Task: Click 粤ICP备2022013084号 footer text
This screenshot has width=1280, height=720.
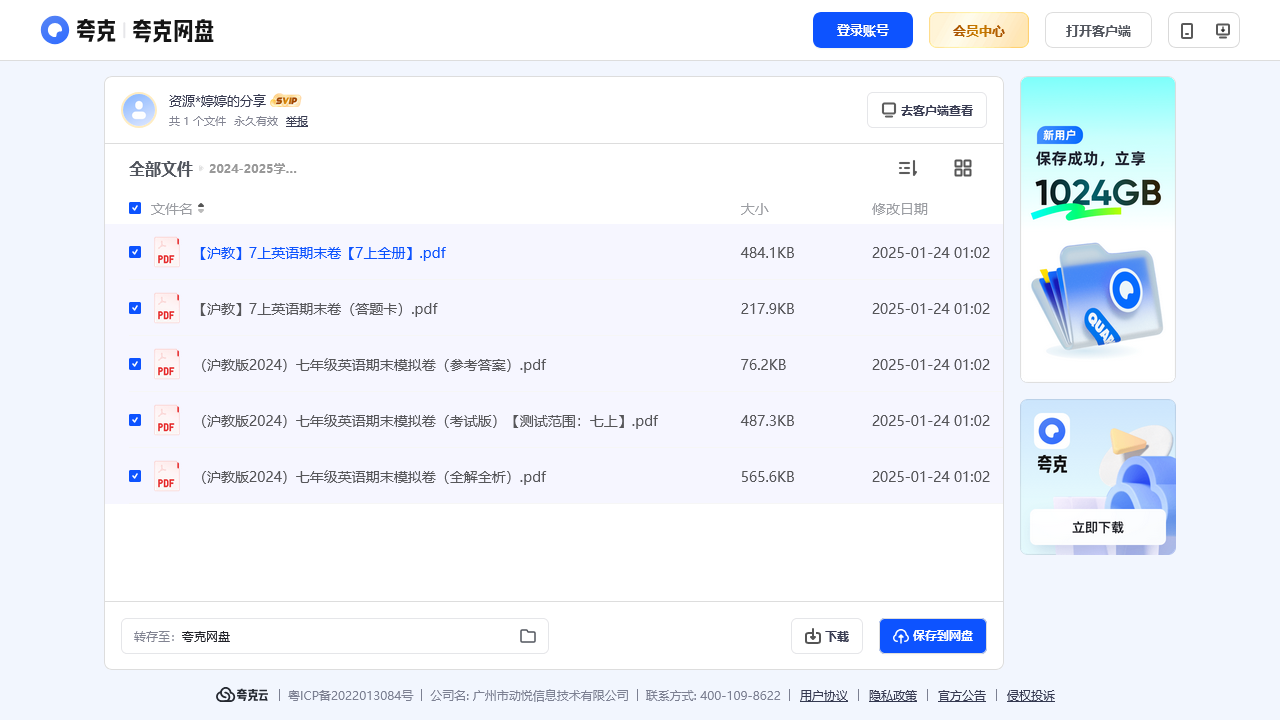Action: 350,696
